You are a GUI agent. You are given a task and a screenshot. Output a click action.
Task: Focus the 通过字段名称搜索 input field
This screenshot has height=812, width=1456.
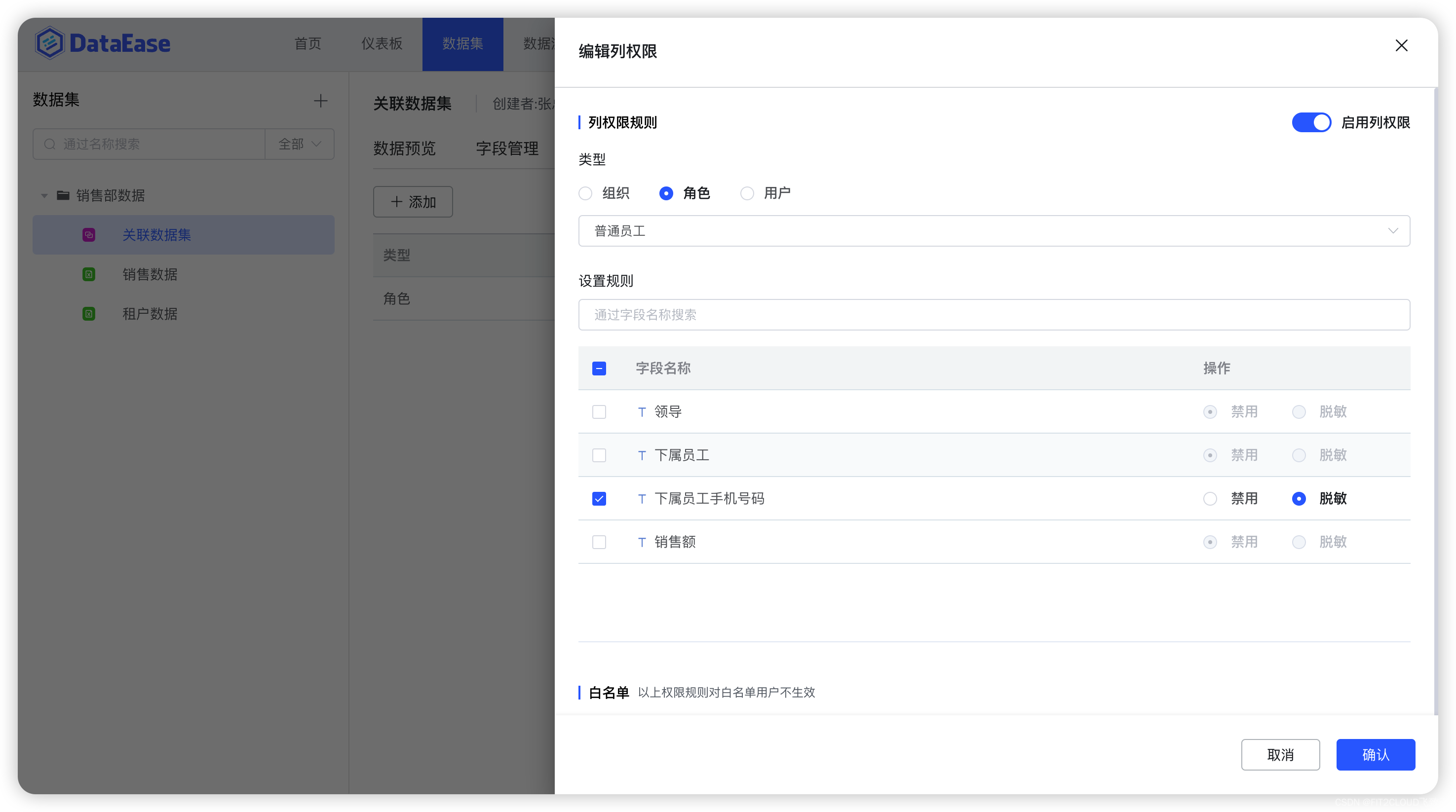[x=994, y=315]
